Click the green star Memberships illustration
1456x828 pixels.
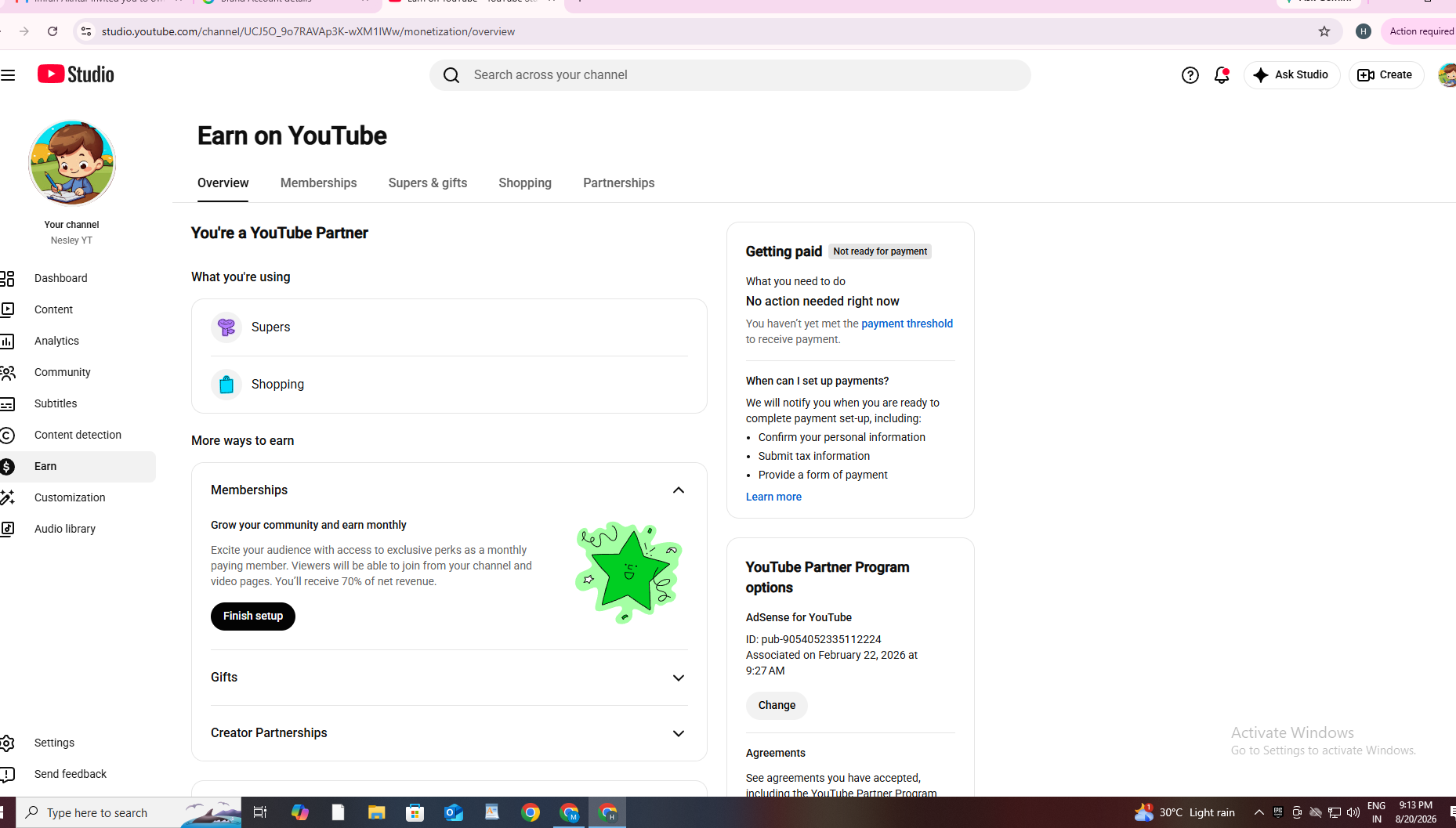coord(628,573)
